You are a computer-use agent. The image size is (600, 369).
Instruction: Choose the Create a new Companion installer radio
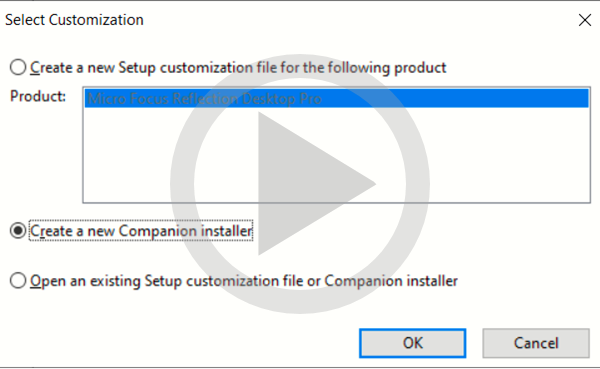point(18,230)
